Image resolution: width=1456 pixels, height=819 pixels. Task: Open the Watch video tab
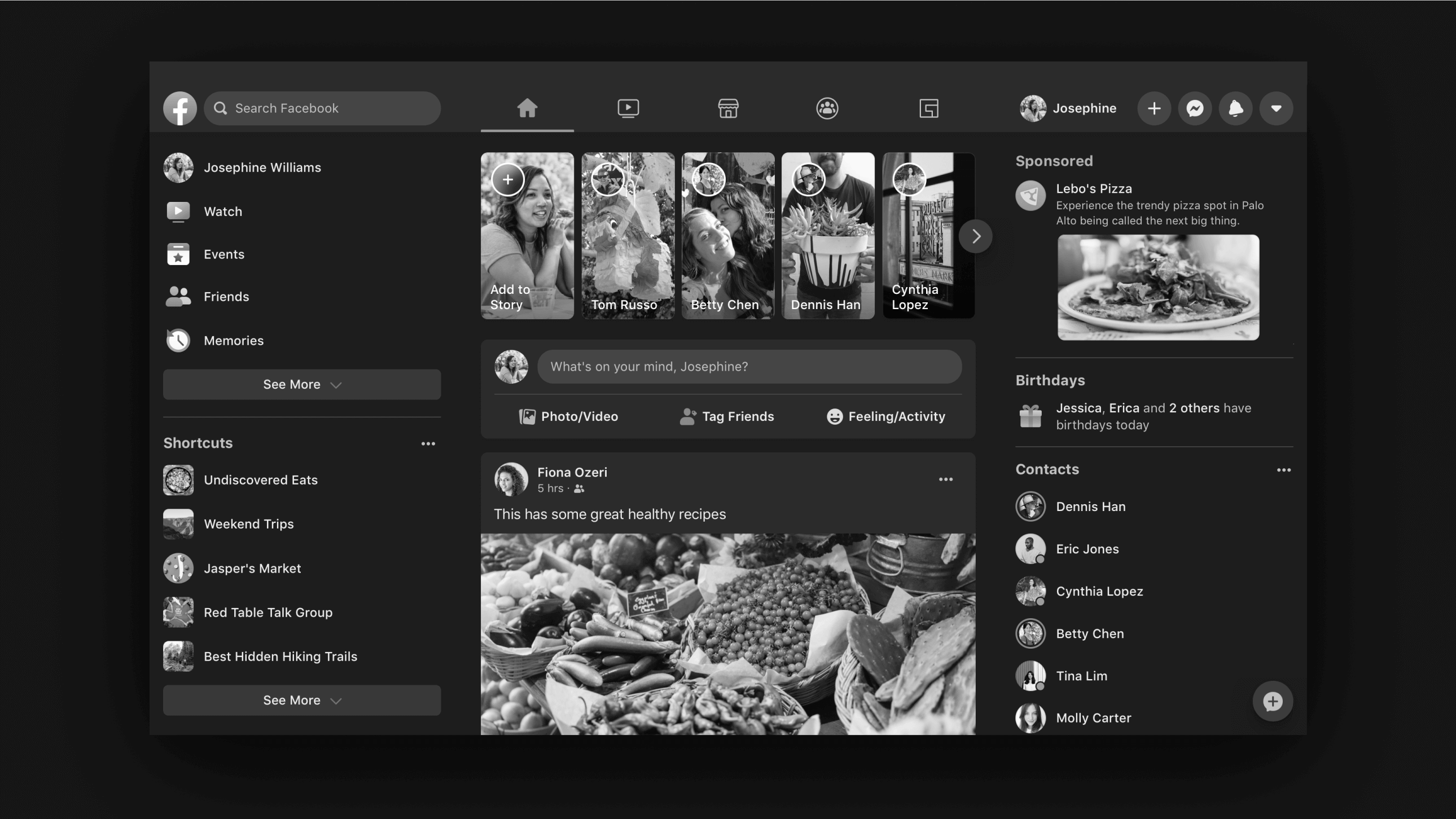tap(628, 108)
